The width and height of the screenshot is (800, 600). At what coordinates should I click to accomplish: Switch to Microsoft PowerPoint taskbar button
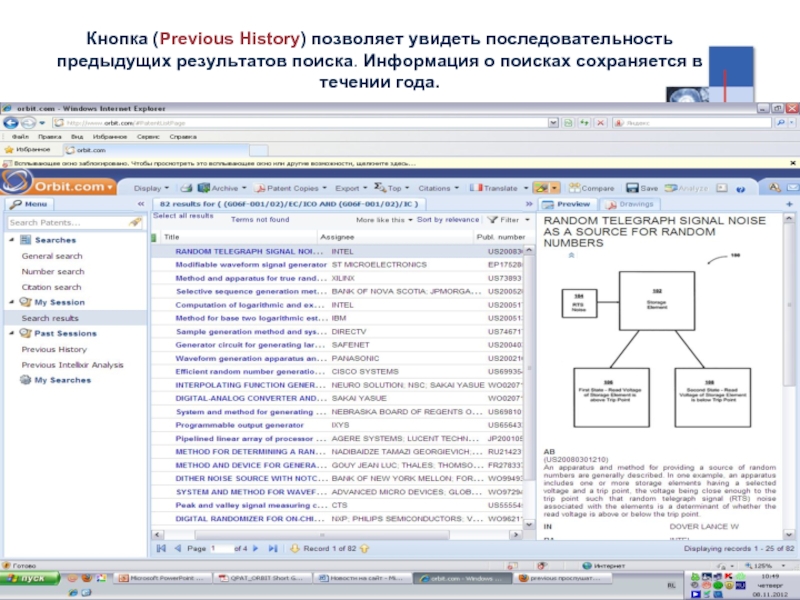pyautogui.click(x=161, y=578)
